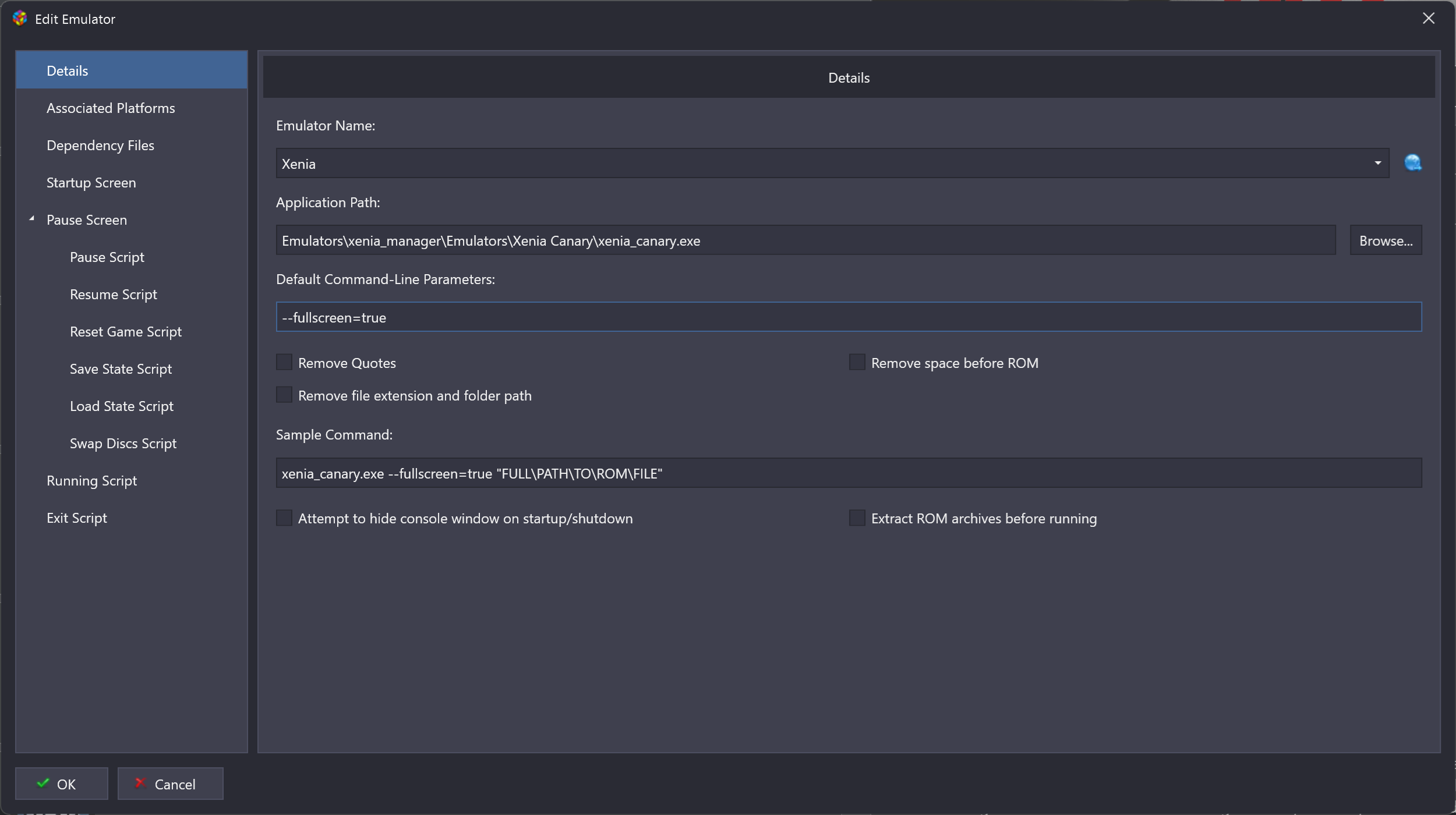This screenshot has height=815, width=1456.
Task: Click the Details panel header
Action: click(849, 77)
